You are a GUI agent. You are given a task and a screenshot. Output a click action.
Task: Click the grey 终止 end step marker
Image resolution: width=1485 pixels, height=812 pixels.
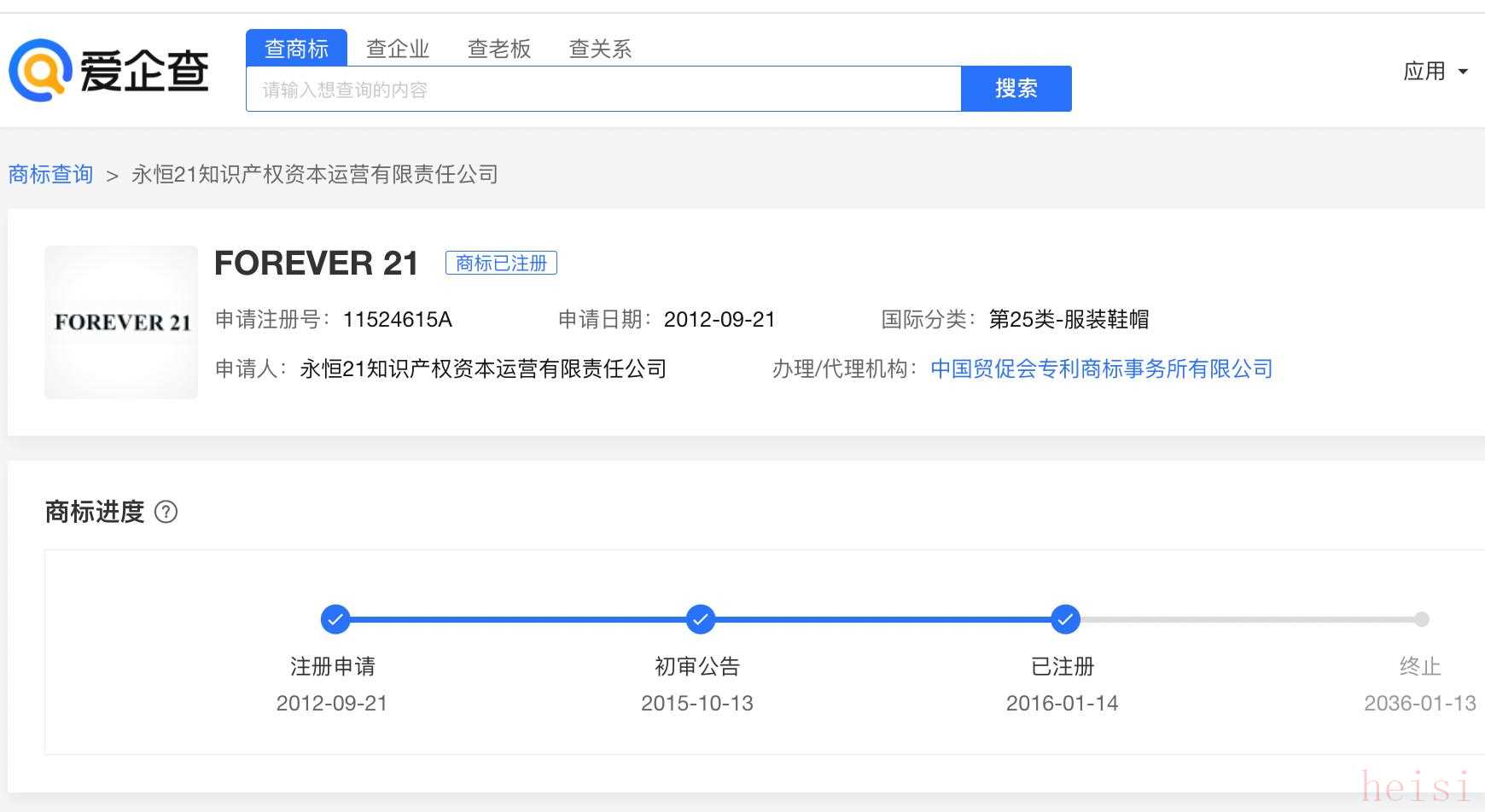(x=1421, y=619)
